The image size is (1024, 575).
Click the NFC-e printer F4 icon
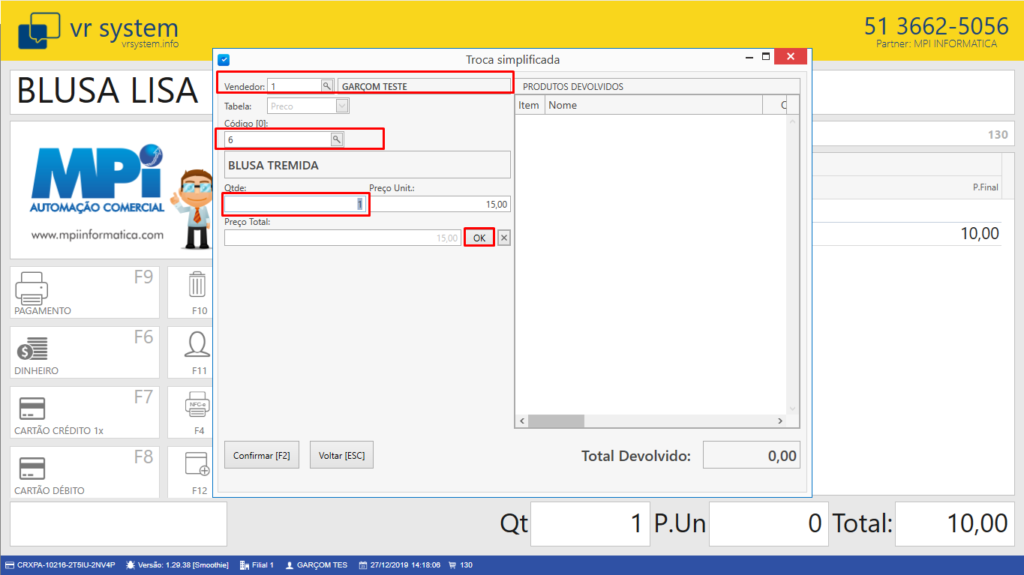coord(198,407)
